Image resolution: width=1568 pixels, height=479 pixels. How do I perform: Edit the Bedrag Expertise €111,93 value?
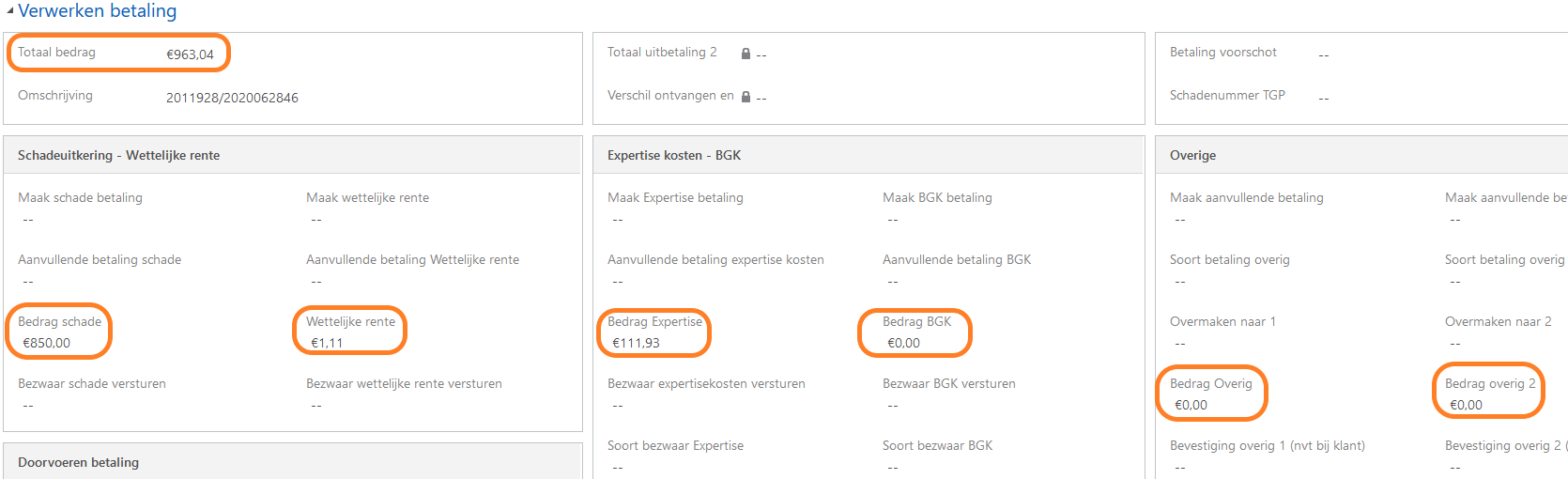[636, 343]
